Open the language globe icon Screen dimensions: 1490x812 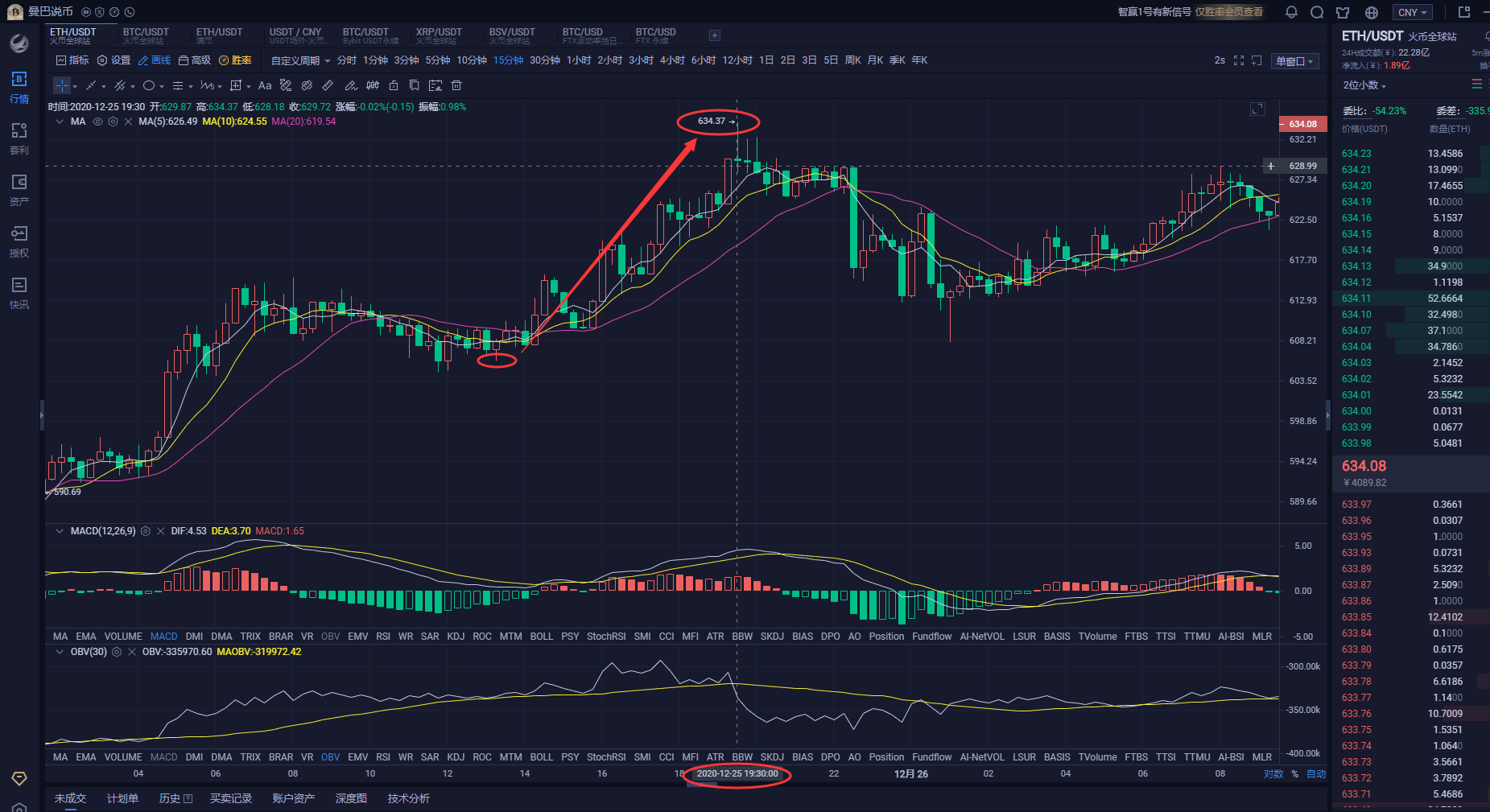click(1372, 12)
